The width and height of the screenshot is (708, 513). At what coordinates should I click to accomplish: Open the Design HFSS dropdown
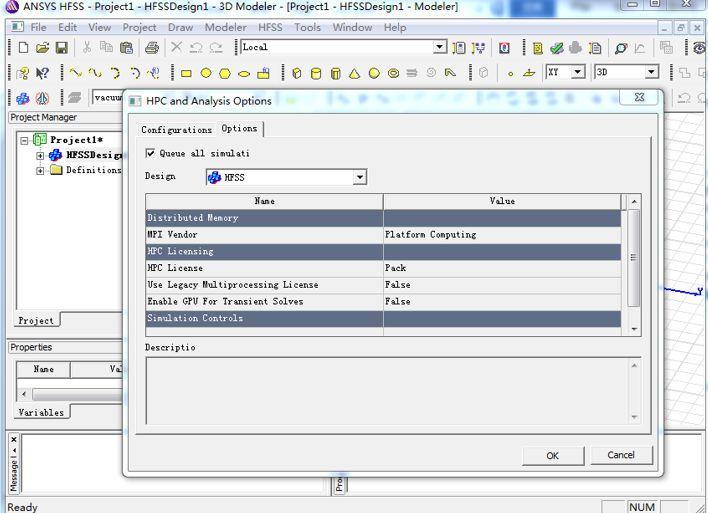click(x=359, y=178)
